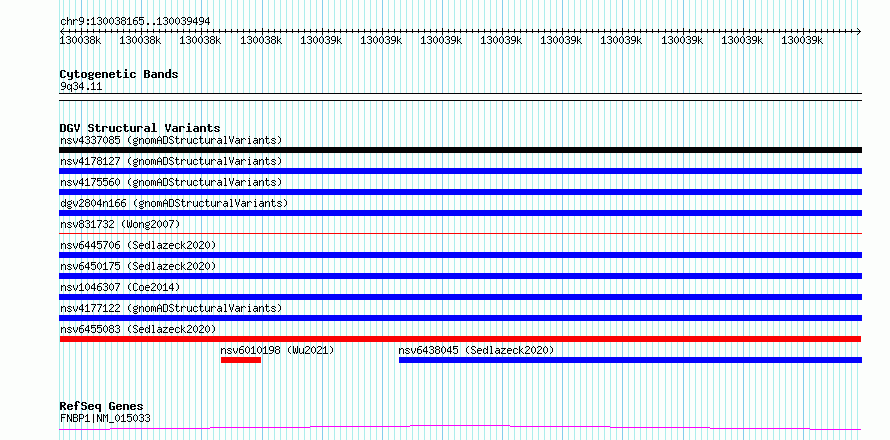The image size is (890, 440).
Task: Open the nsv6450175 (Sedlazeck2020) label
Action: 138,266
